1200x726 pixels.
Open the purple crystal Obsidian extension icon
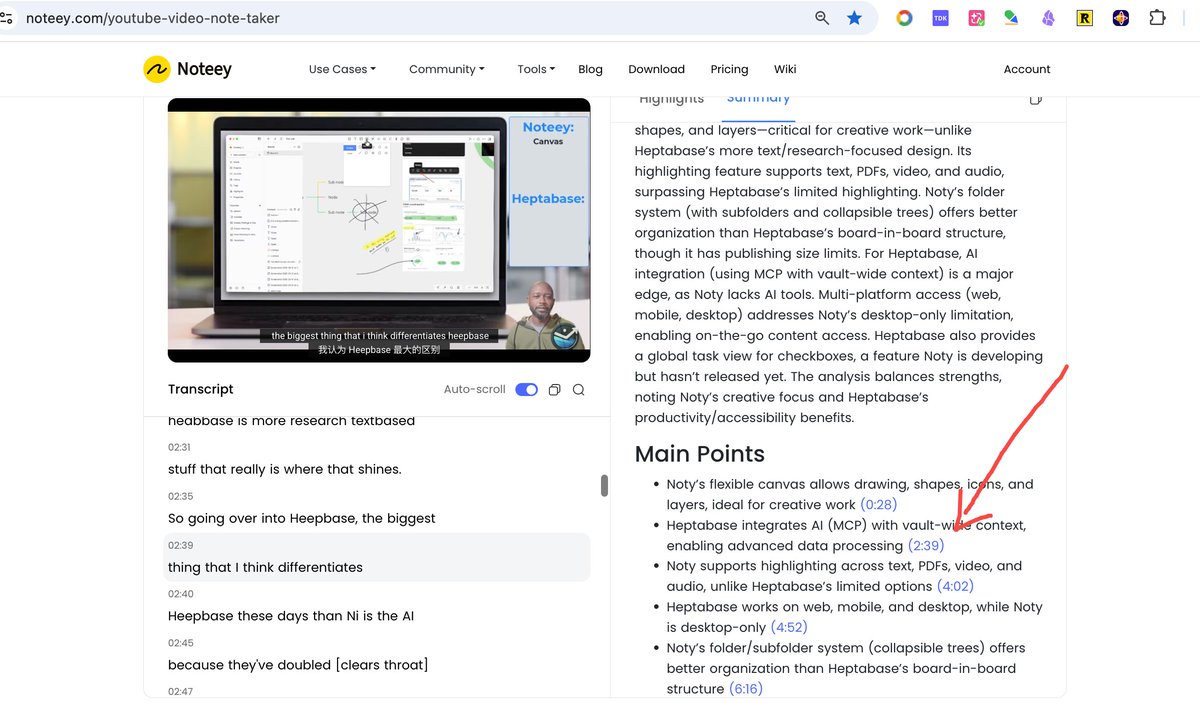pyautogui.click(x=1048, y=18)
